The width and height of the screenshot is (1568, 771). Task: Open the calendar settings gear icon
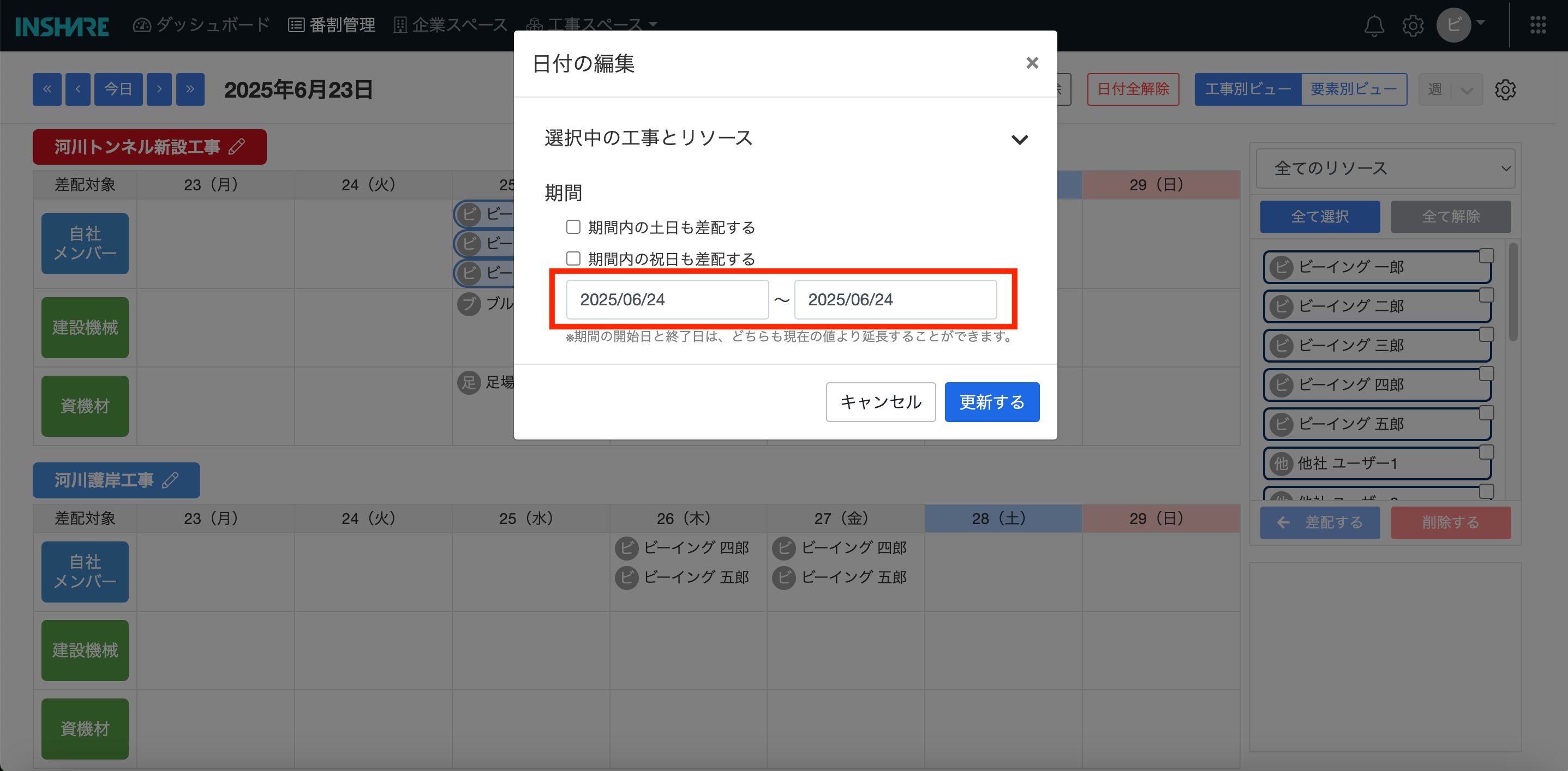(x=1505, y=89)
